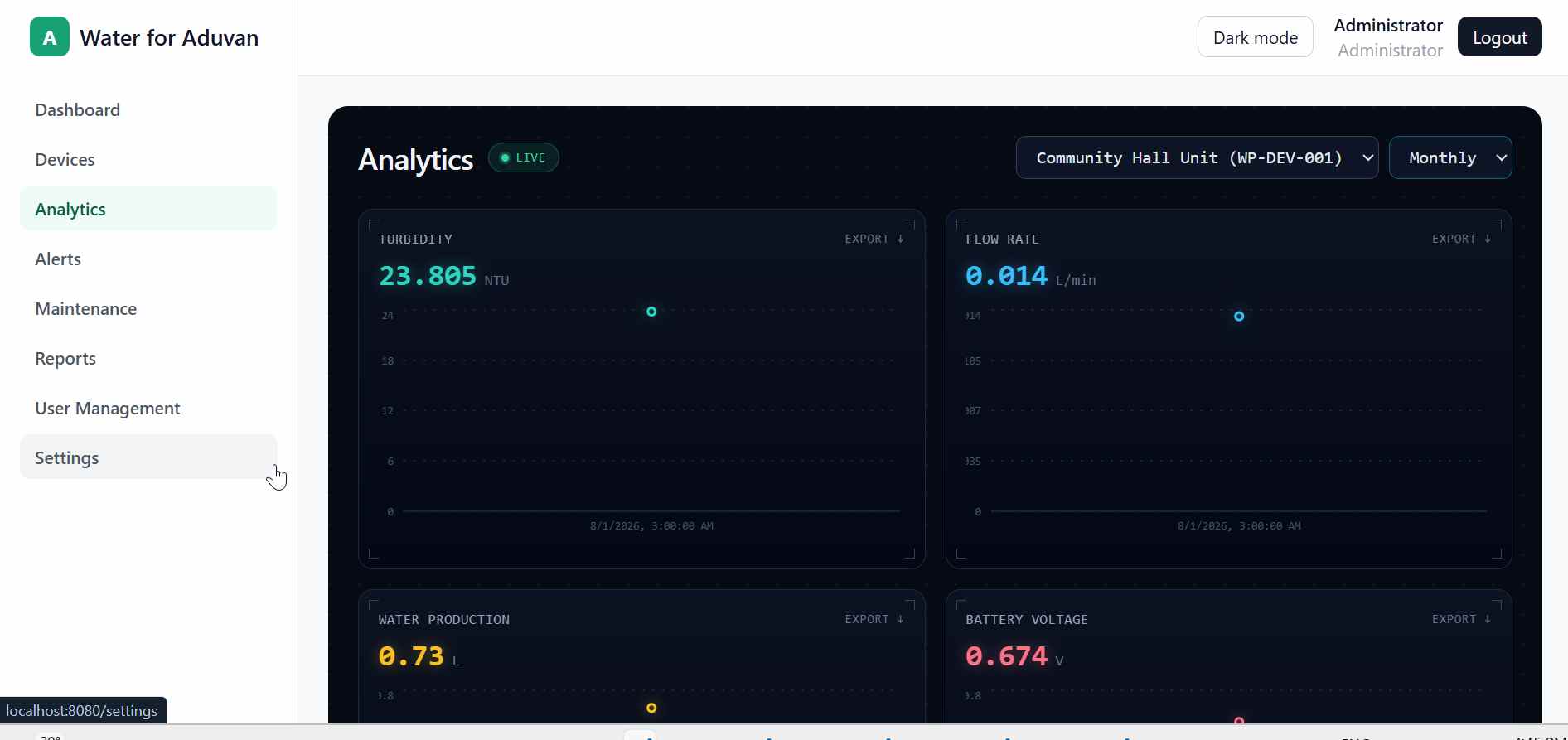
Task: Click the Turbidity chart date label
Action: [651, 526]
